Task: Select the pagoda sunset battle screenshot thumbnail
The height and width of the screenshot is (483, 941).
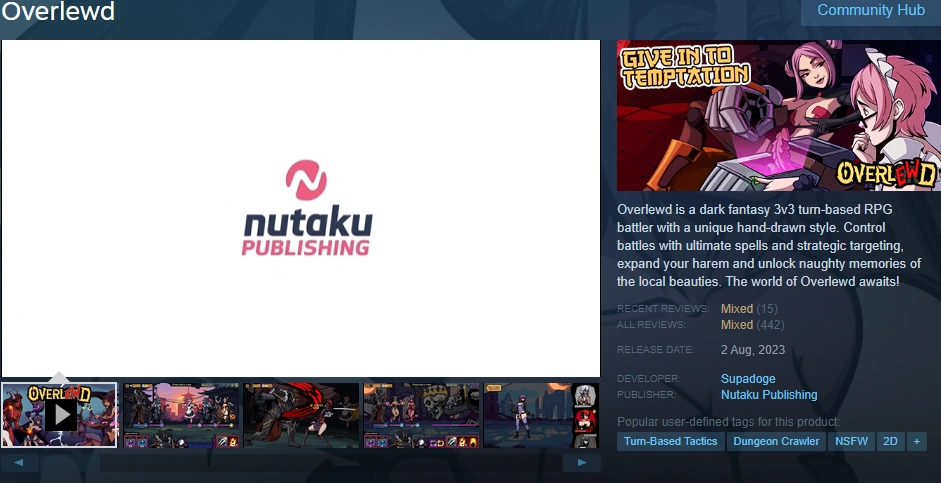Action: pos(181,415)
